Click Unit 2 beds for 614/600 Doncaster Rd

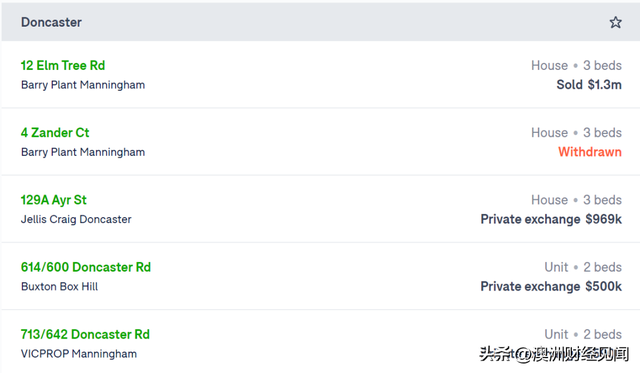(x=583, y=267)
